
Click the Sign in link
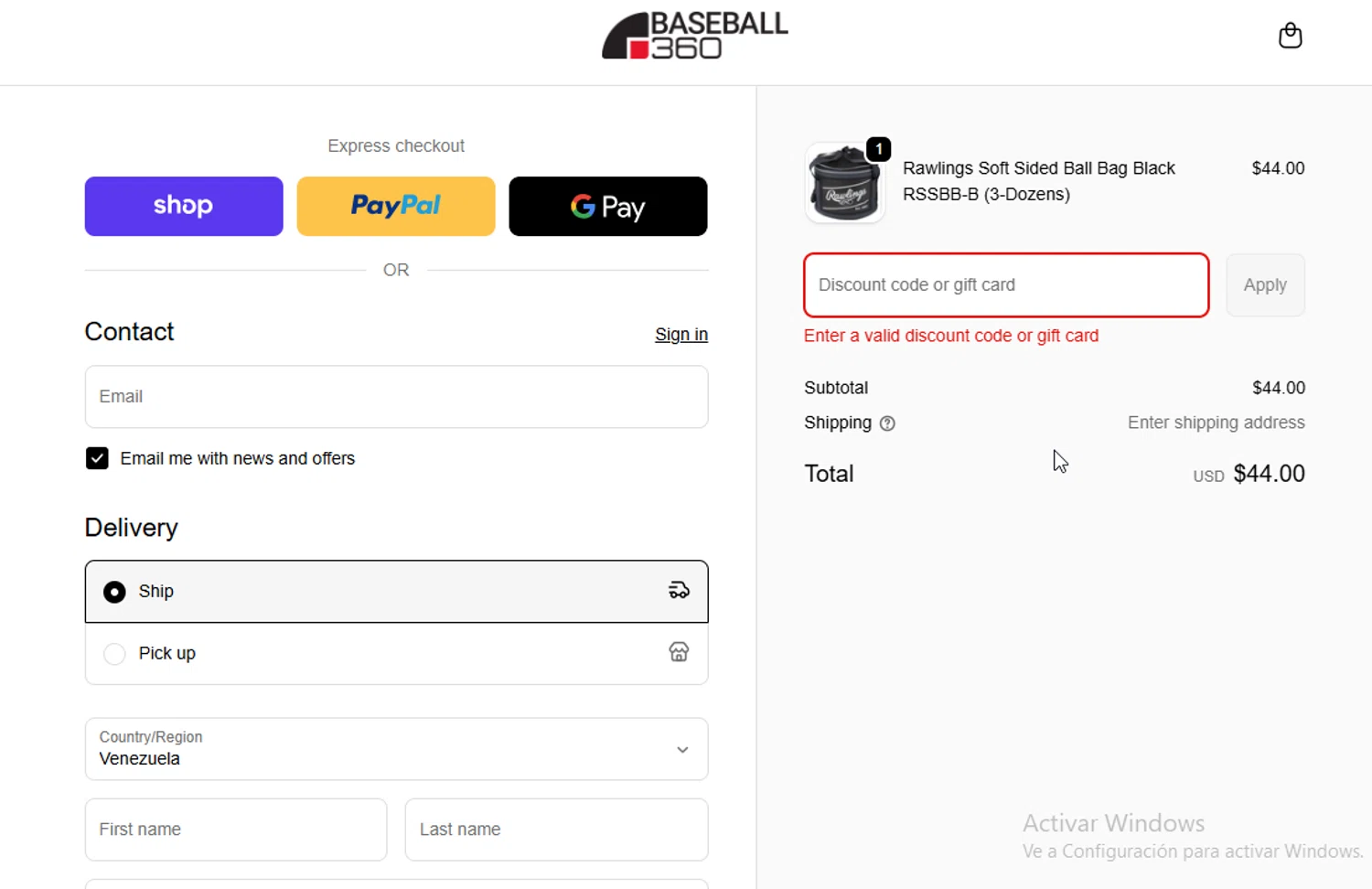(x=681, y=335)
